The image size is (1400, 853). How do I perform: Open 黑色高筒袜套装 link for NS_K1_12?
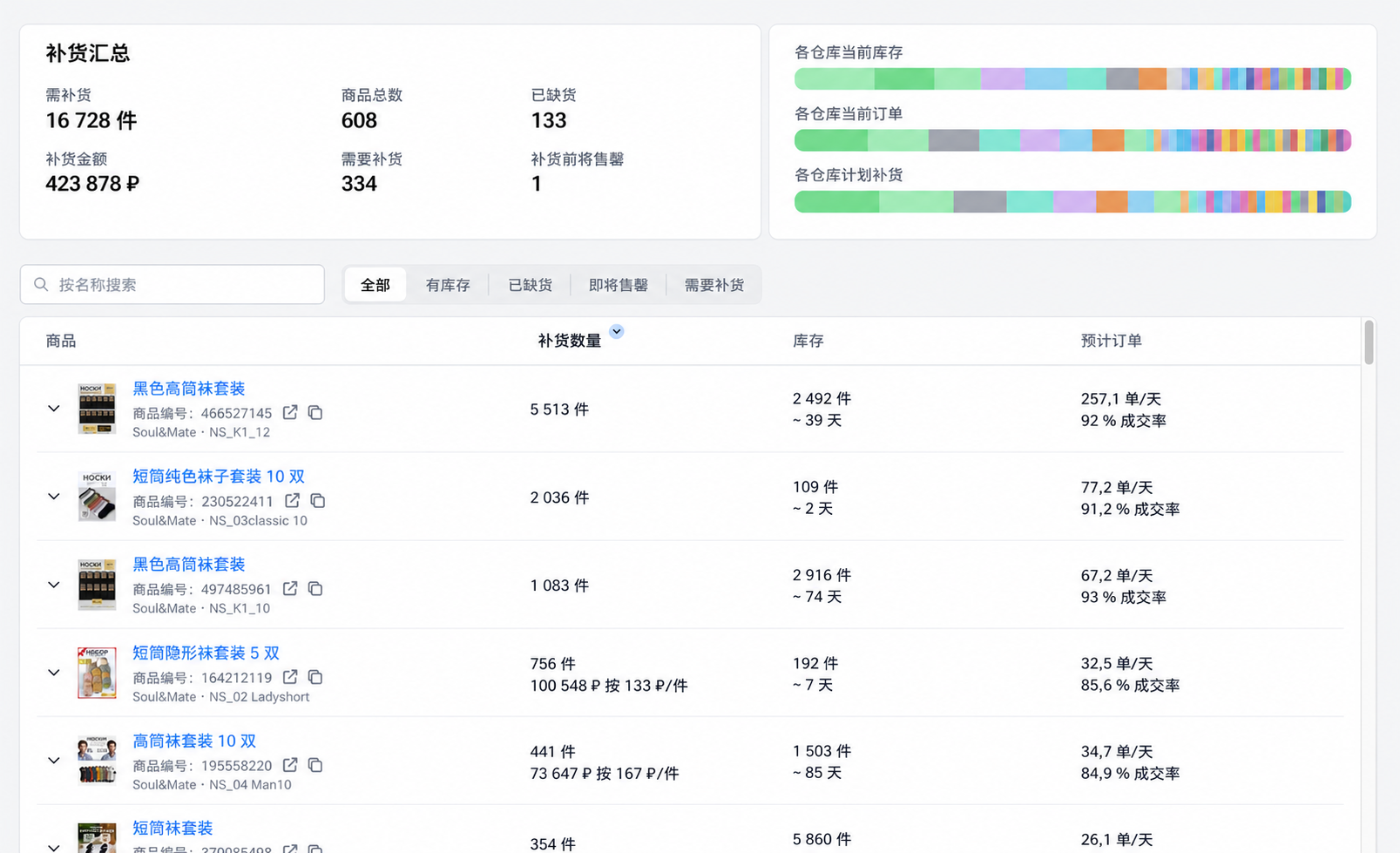[x=189, y=389]
